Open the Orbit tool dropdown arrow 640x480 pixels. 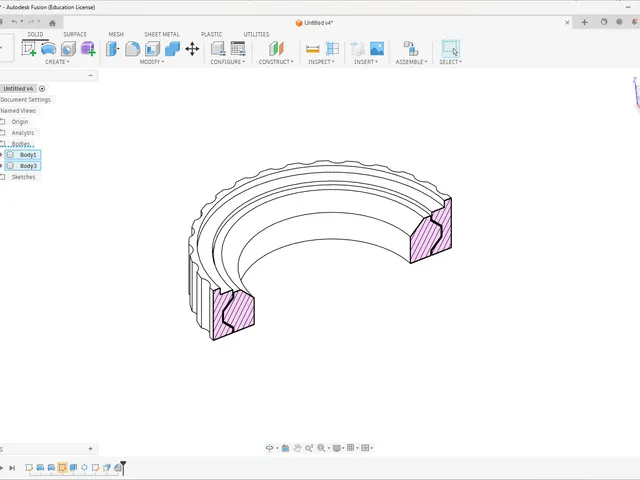[x=277, y=448]
